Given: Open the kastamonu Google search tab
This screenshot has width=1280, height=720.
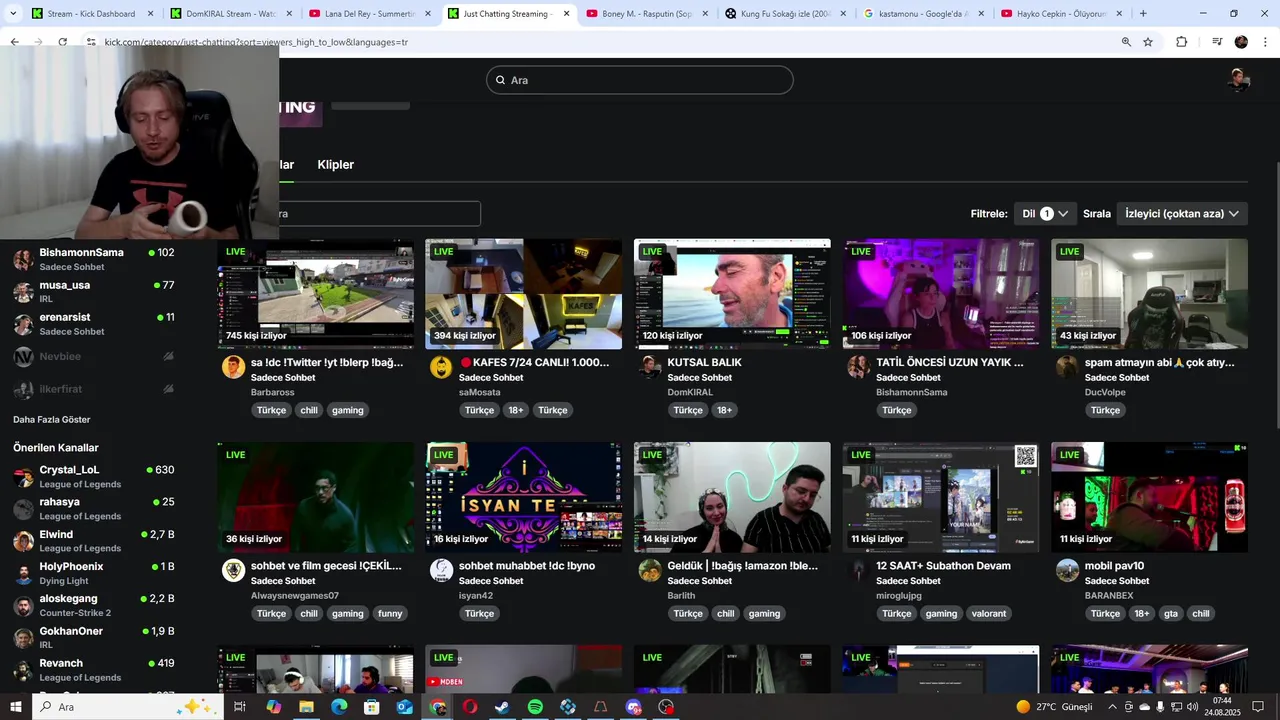Looking at the screenshot, I should (x=923, y=14).
